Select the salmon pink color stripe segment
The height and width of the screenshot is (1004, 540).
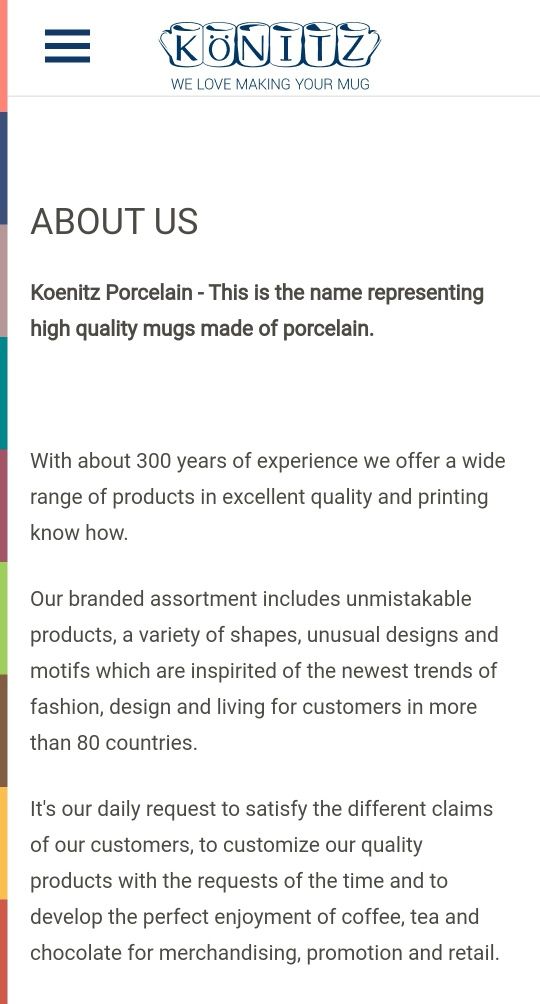tap(3, 56)
